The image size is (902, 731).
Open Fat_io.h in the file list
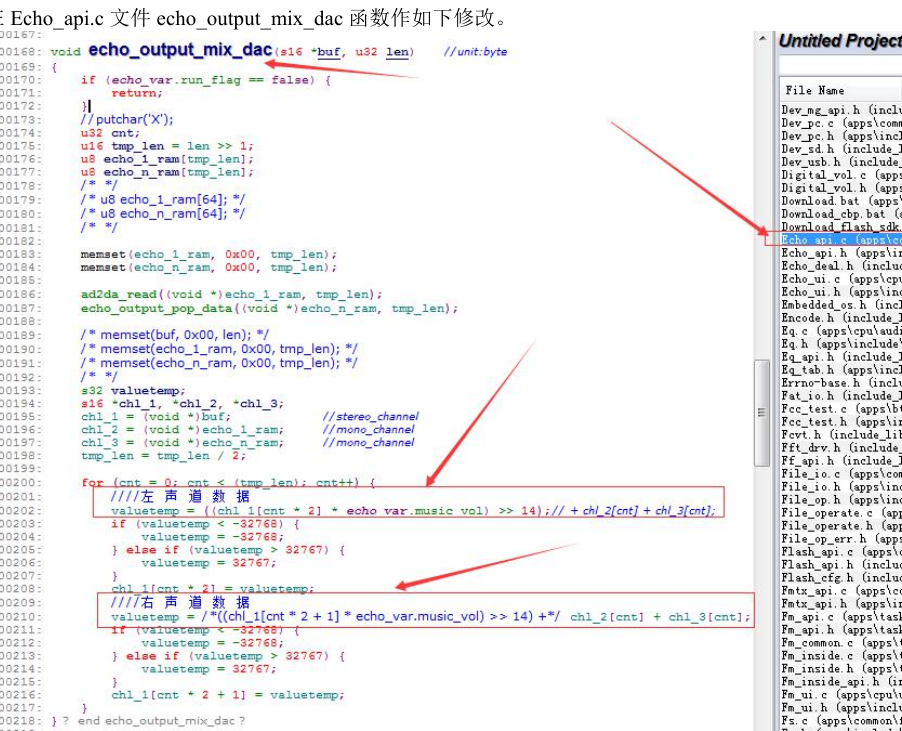coord(841,396)
